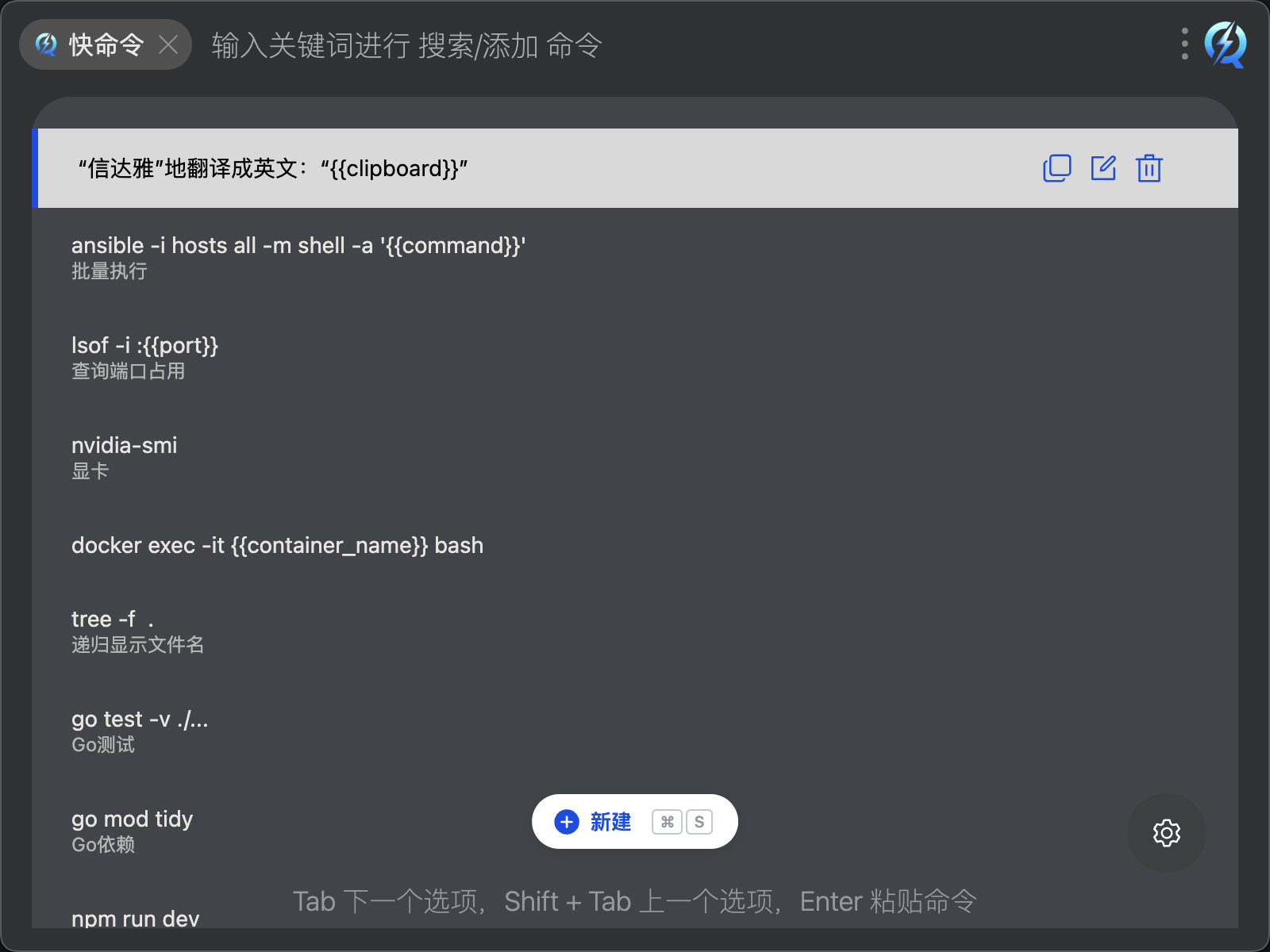Select the ansible -i hosts all command

point(635,258)
